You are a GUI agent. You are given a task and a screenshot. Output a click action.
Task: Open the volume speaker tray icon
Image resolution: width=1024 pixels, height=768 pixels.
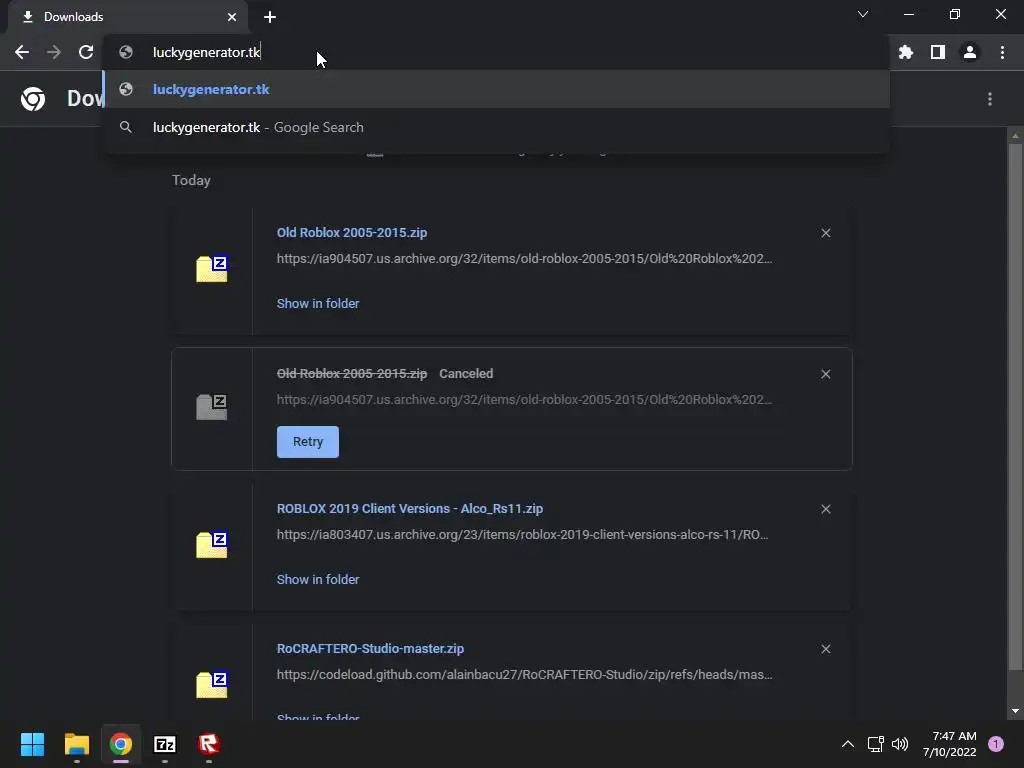[900, 744]
